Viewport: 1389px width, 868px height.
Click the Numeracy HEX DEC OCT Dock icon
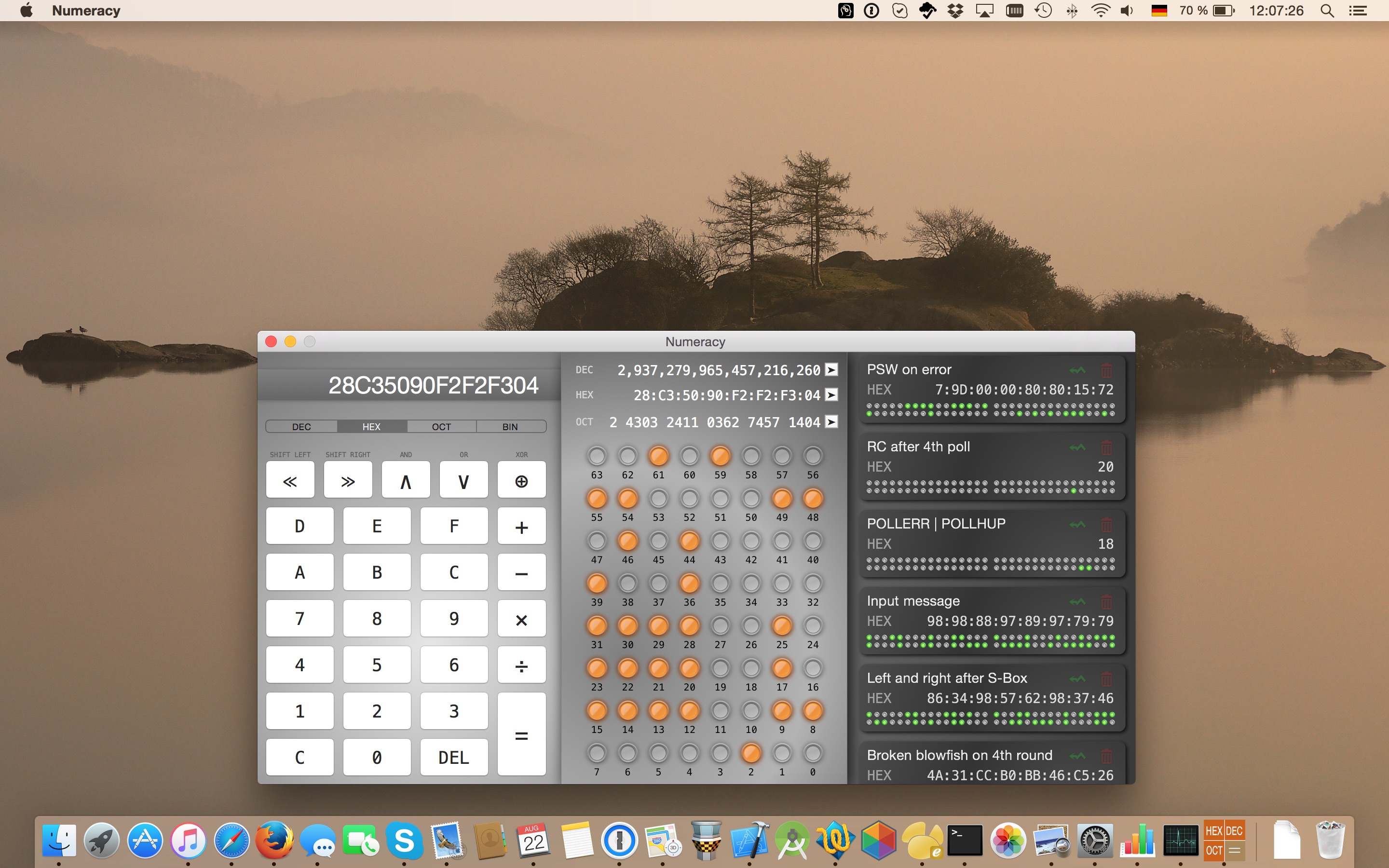pos(1224,840)
